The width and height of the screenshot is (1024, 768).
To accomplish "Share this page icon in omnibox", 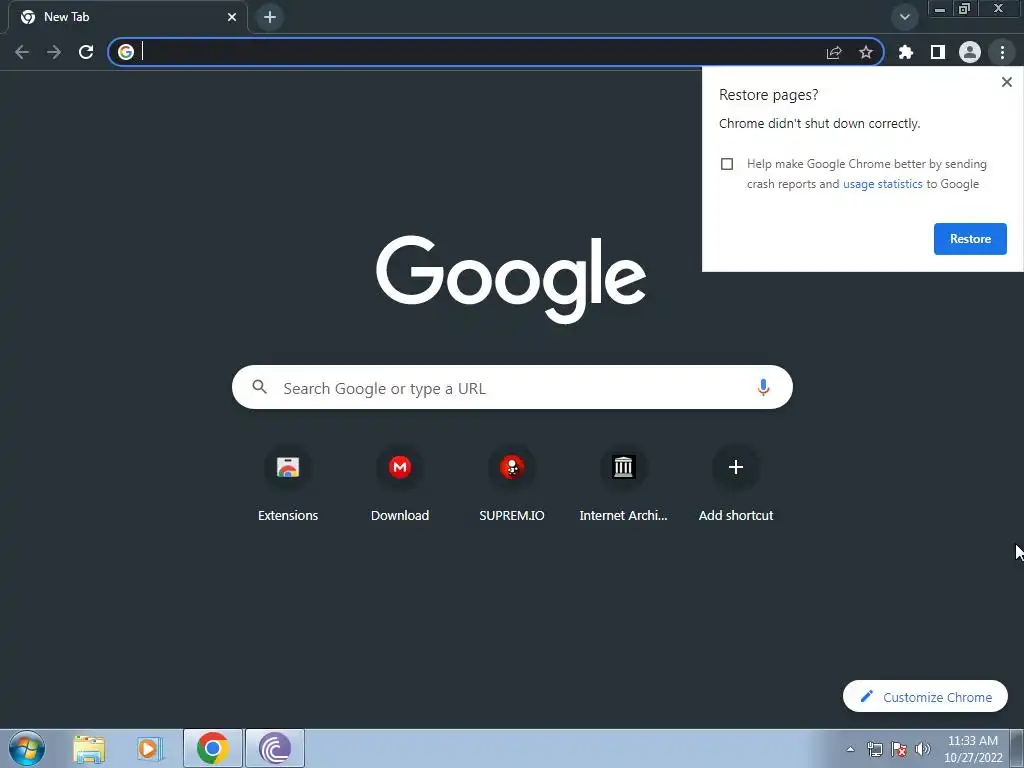I will pos(834,52).
